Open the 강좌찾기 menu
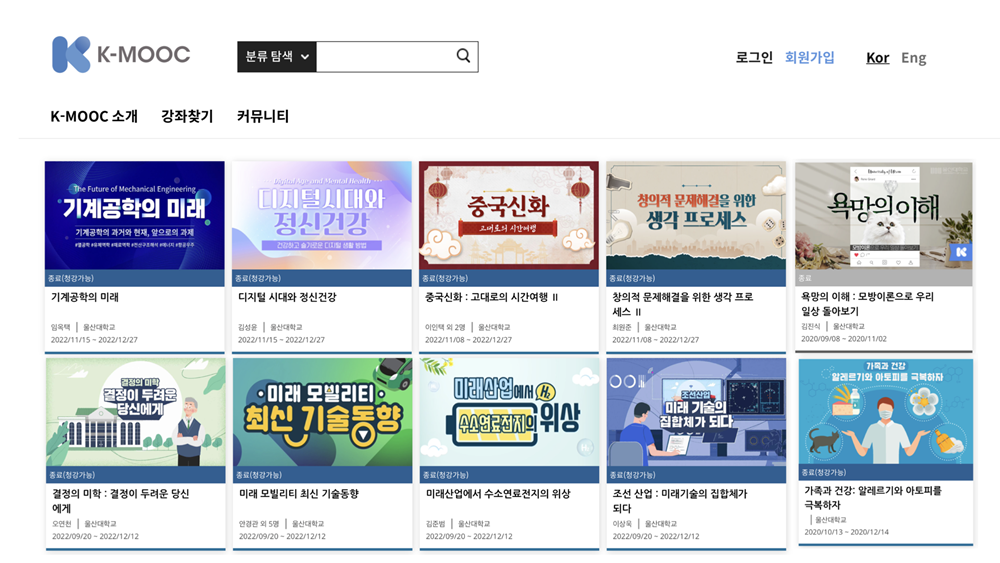 (187, 116)
